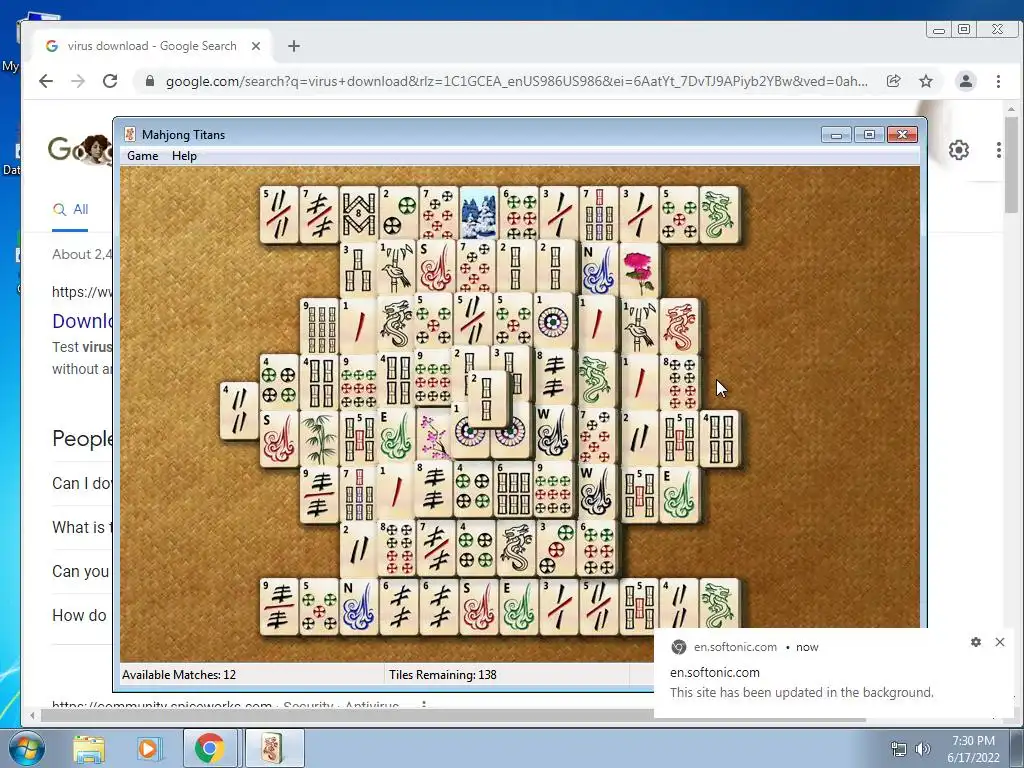Click the Chrome vertical scrollbar thumb

[x=1011, y=166]
